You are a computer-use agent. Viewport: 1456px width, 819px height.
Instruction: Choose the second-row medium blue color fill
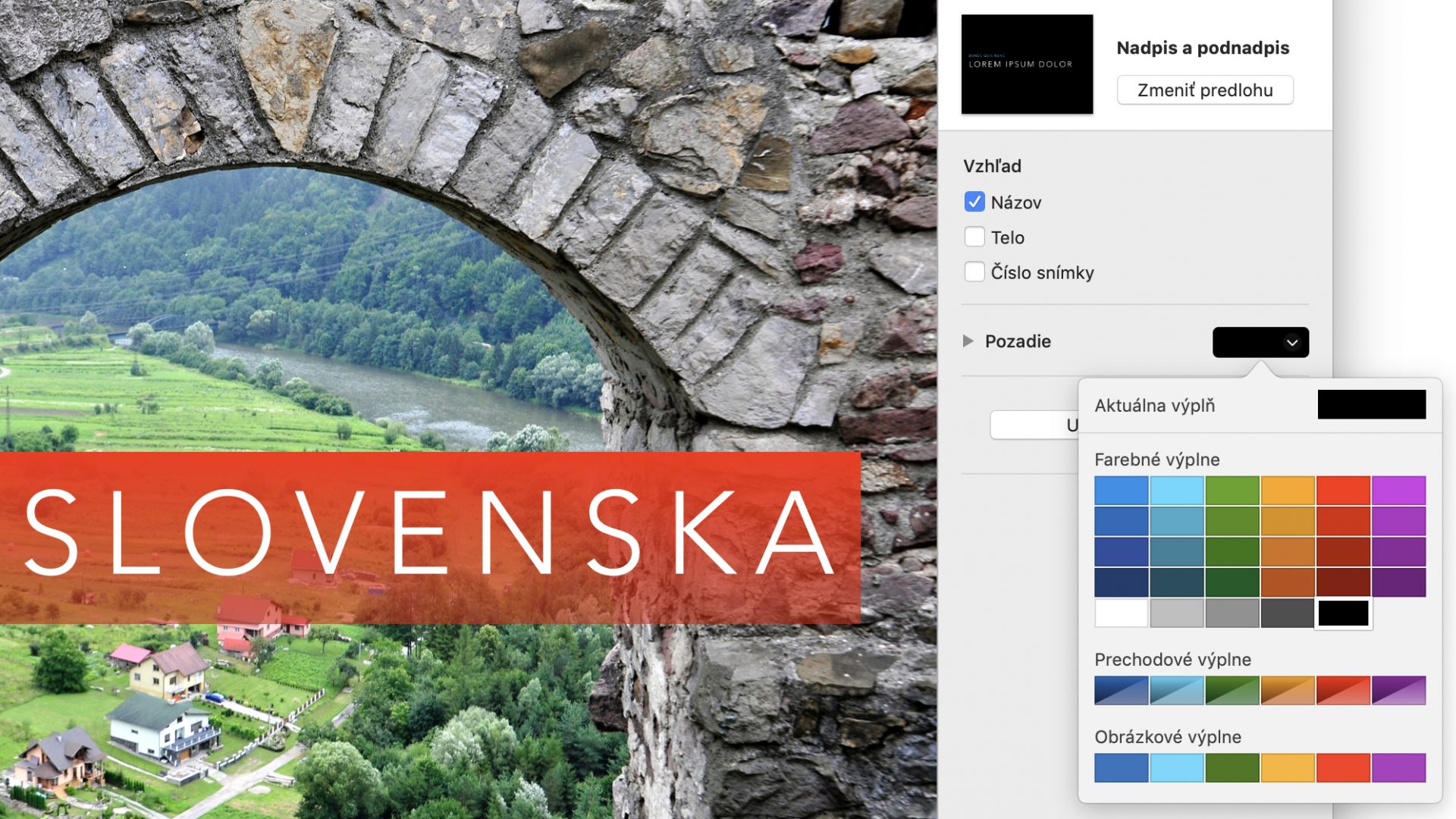click(1121, 521)
